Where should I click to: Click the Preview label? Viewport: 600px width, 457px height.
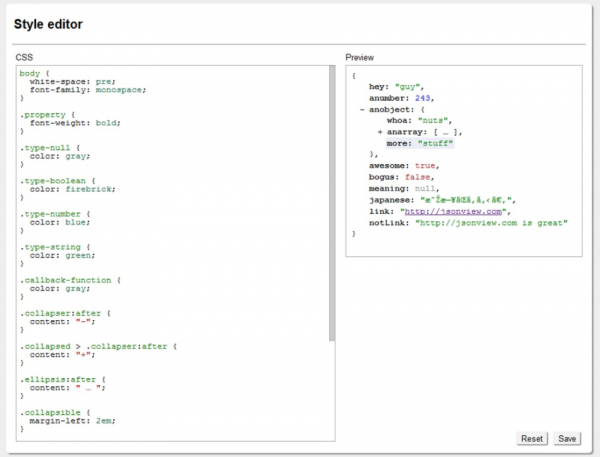click(x=359, y=57)
